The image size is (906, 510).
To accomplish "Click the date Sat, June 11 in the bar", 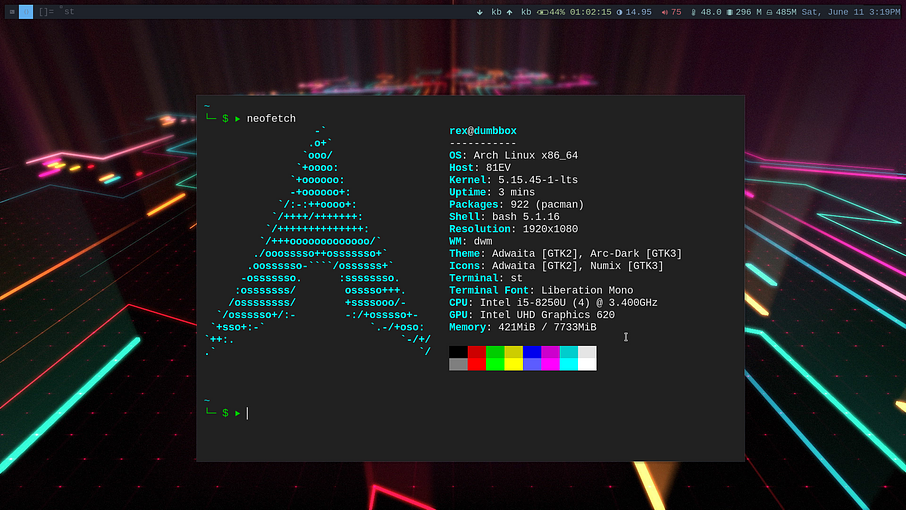I will [x=832, y=12].
